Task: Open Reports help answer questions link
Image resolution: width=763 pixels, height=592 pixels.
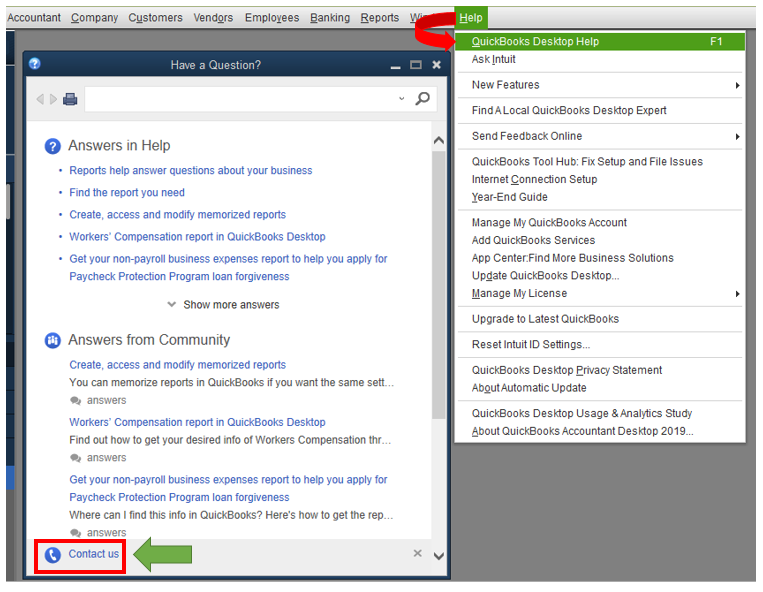Action: pyautogui.click(x=191, y=171)
